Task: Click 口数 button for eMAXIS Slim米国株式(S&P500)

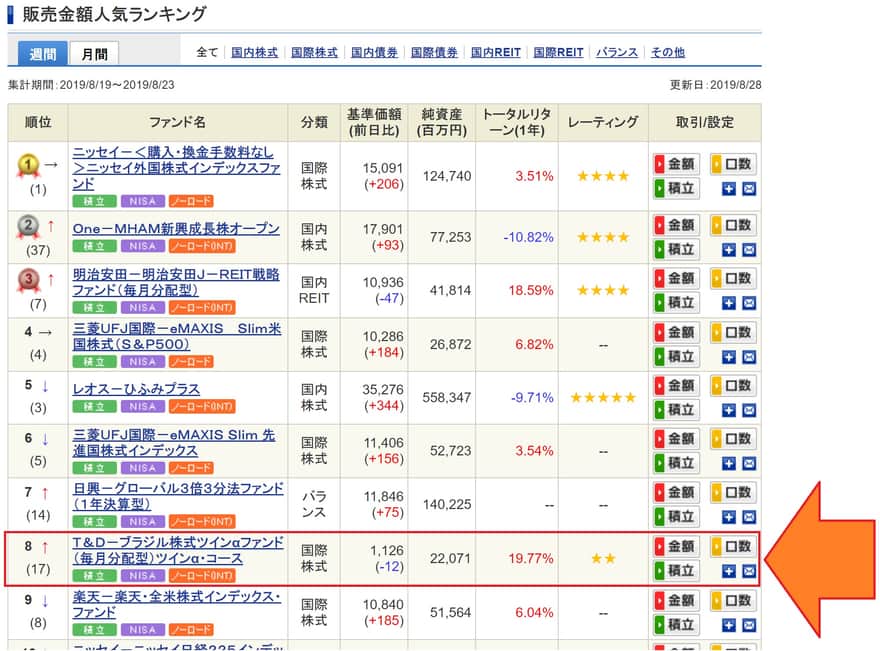Action: click(x=733, y=332)
